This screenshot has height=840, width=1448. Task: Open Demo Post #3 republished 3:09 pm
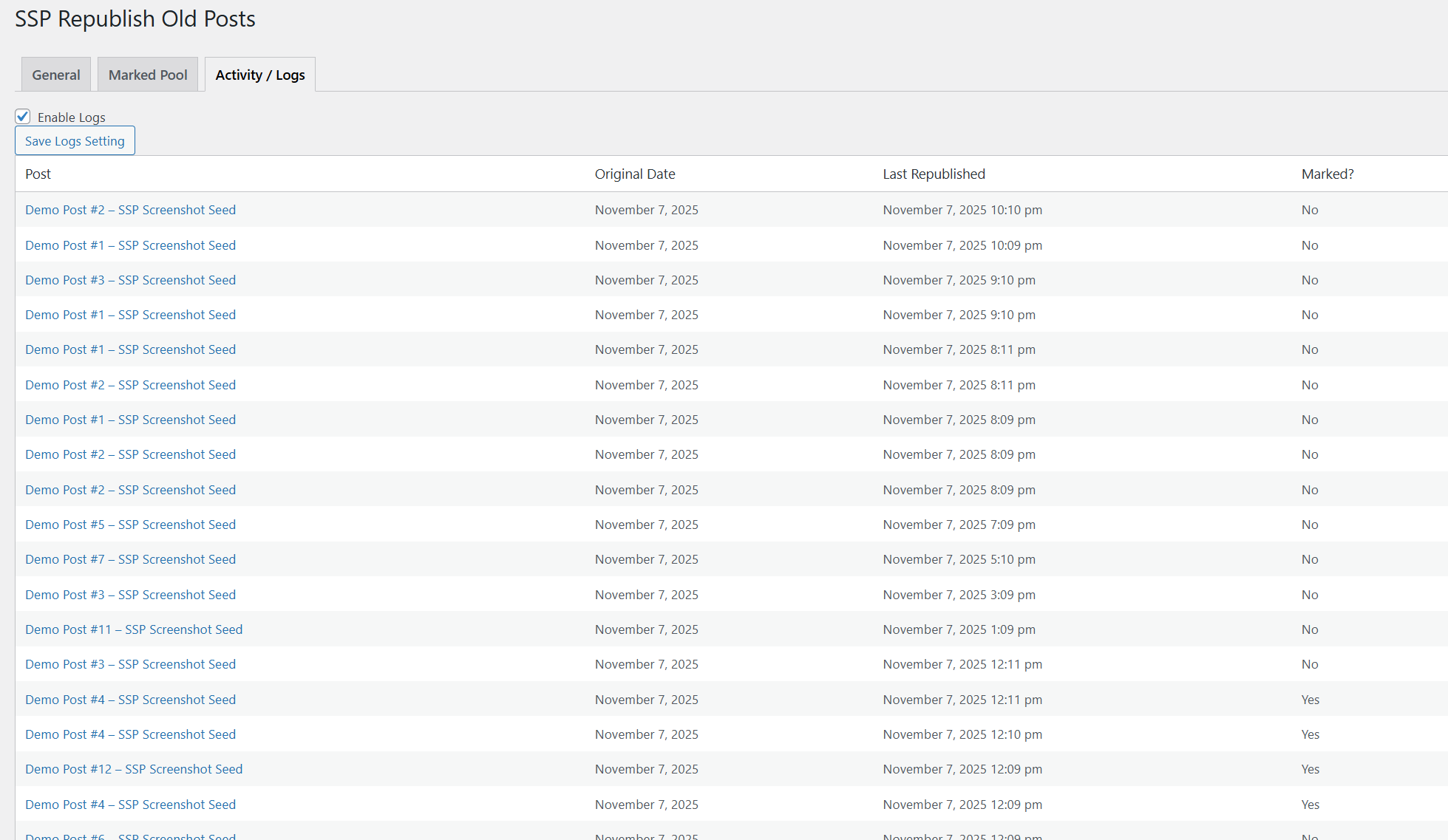130,595
